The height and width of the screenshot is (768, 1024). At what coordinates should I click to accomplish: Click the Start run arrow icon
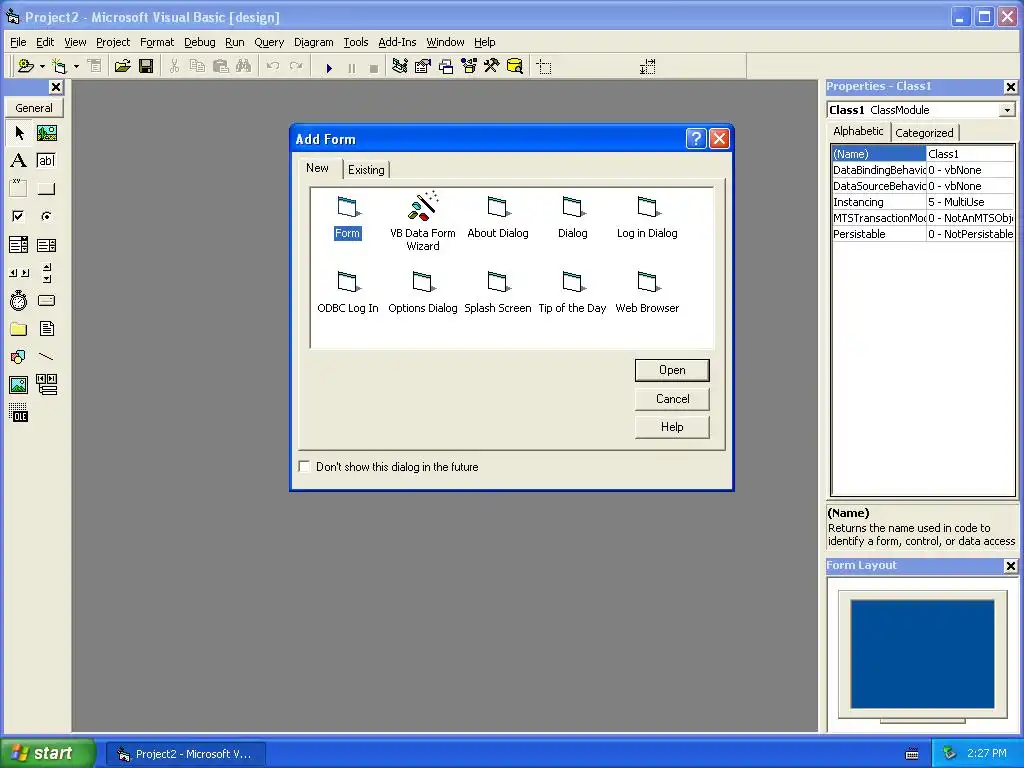point(329,67)
